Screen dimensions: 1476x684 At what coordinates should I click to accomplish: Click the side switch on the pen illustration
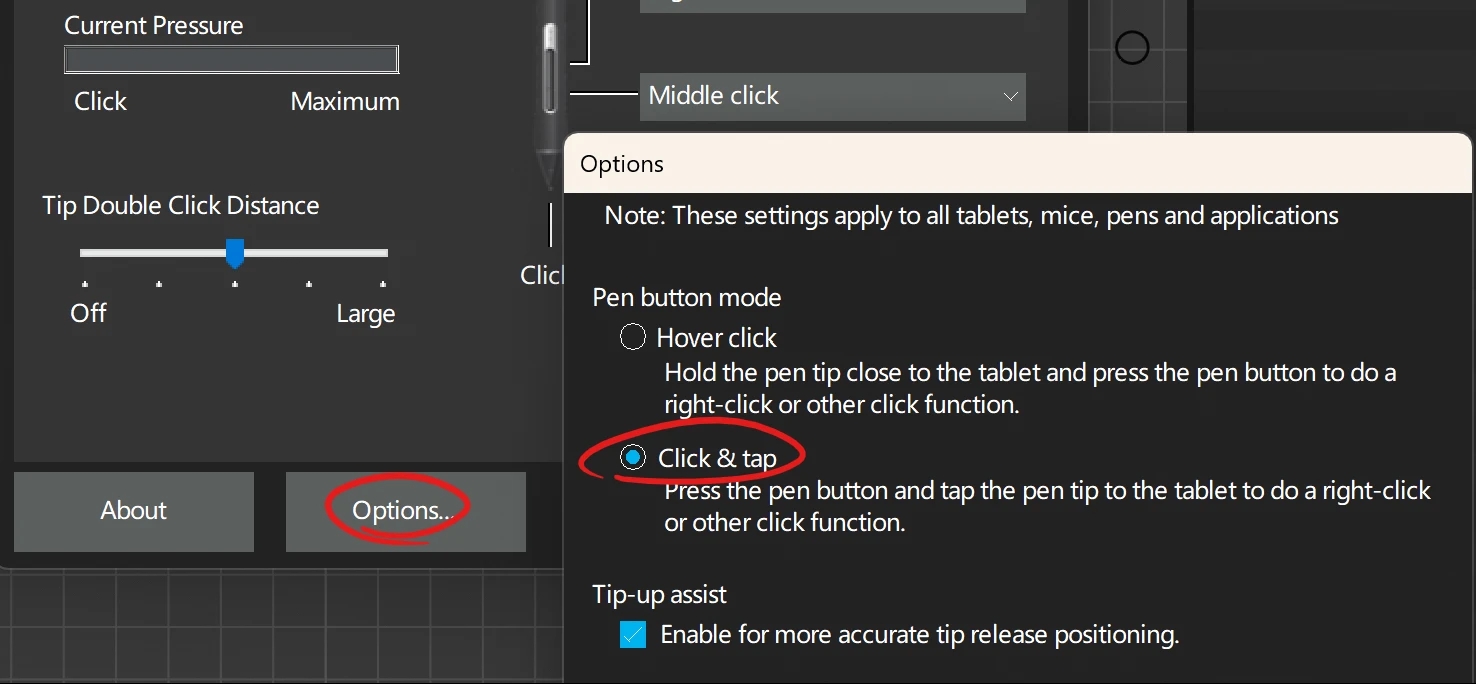coord(549,68)
